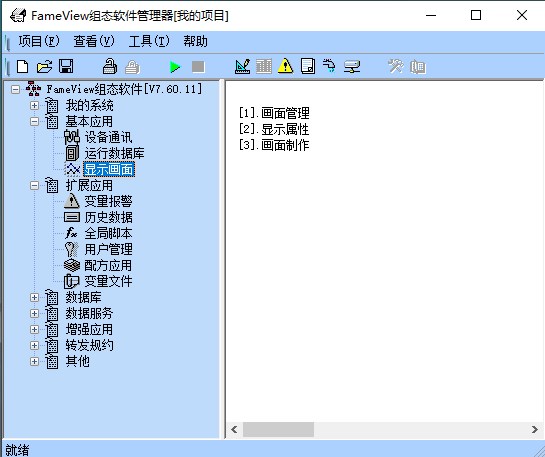Expand the 数据服务 tree node
This screenshot has width=545, height=457.
point(34,313)
